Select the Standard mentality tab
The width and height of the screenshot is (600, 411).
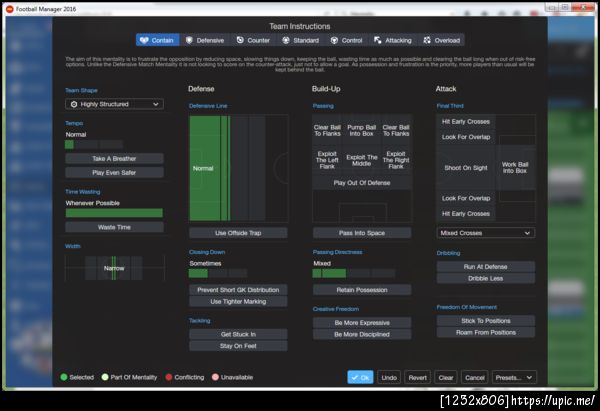(x=301, y=40)
